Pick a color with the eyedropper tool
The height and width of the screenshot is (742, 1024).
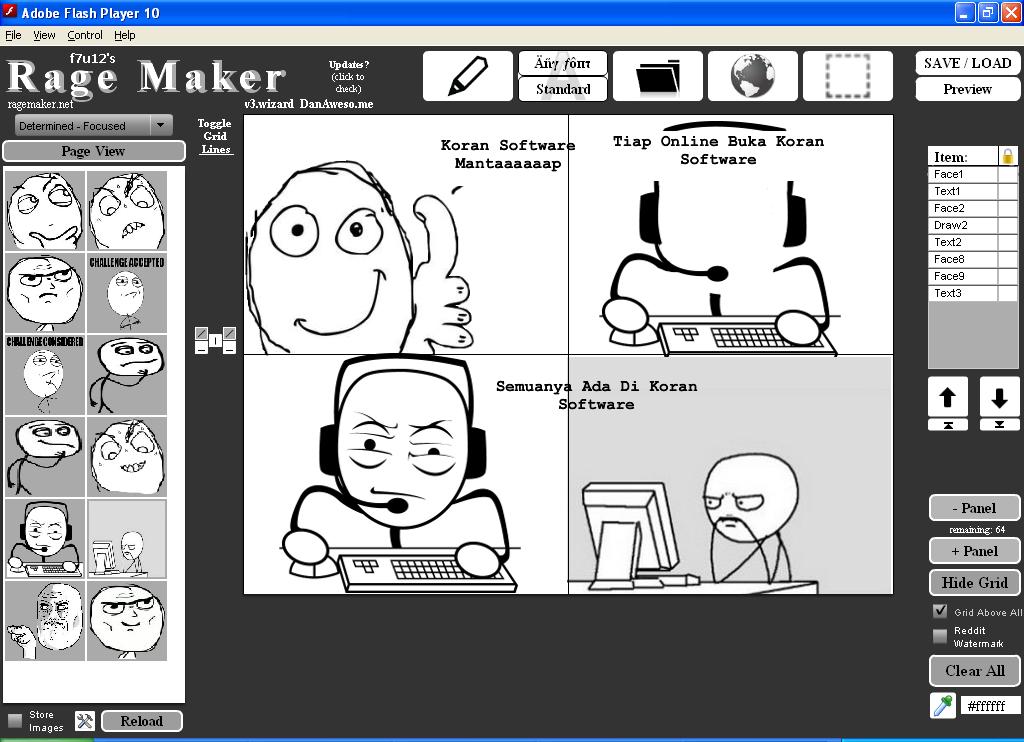(x=942, y=706)
